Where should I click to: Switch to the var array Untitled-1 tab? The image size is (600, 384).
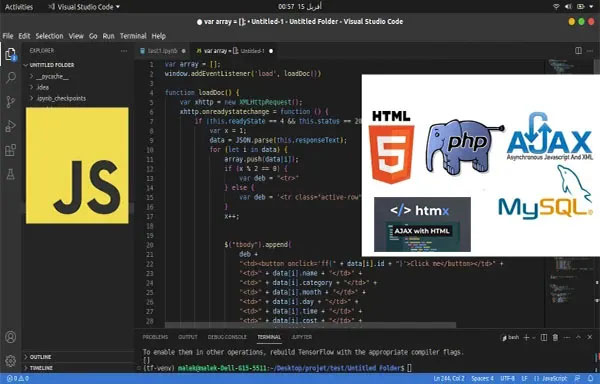pos(233,51)
